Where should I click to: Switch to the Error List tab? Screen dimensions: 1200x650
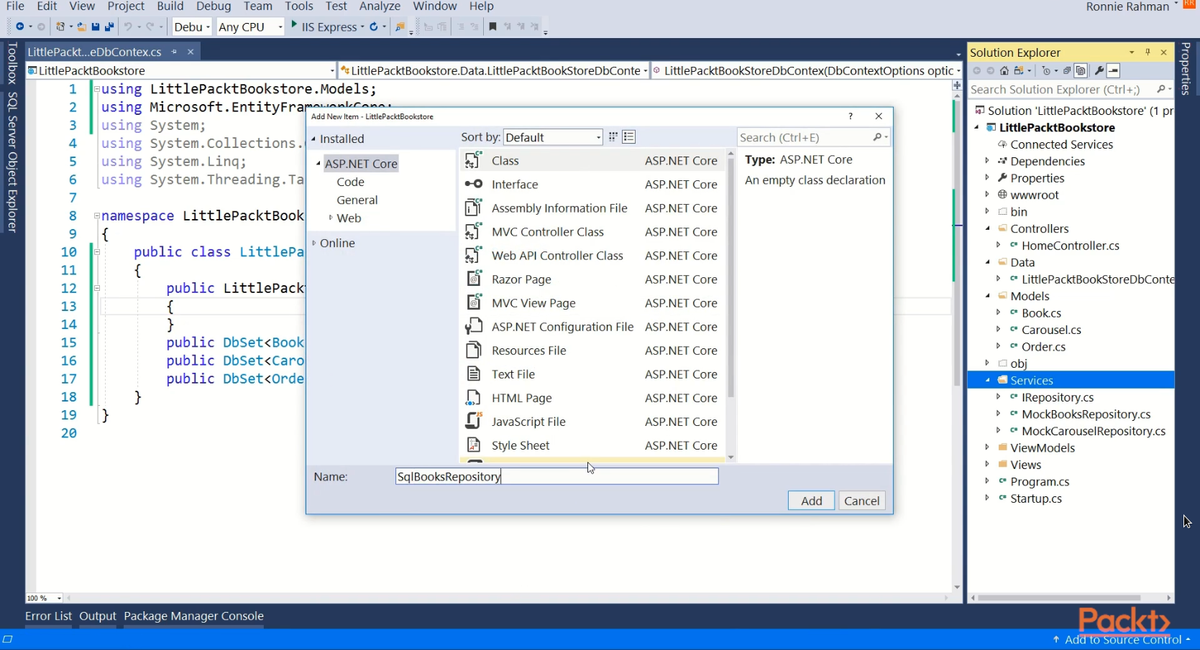pos(48,616)
